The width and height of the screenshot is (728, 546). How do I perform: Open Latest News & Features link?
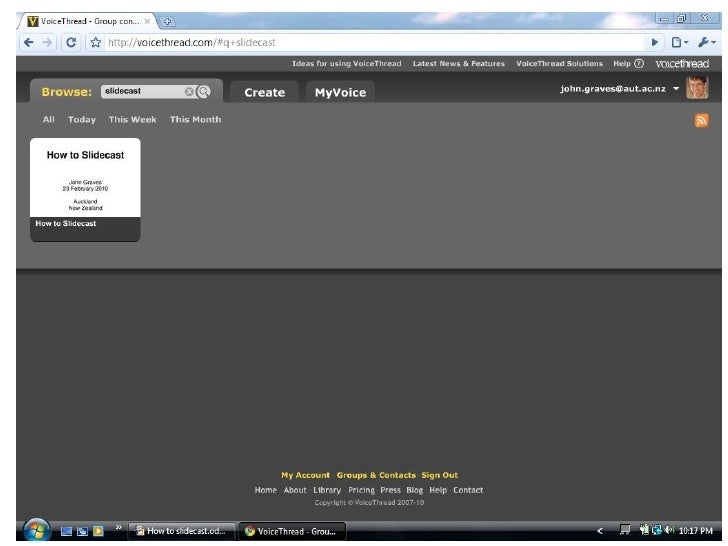(459, 64)
